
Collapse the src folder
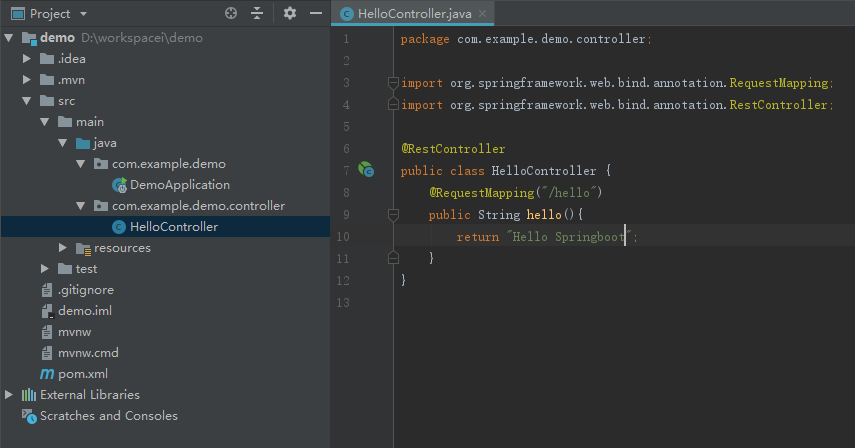click(x=26, y=101)
